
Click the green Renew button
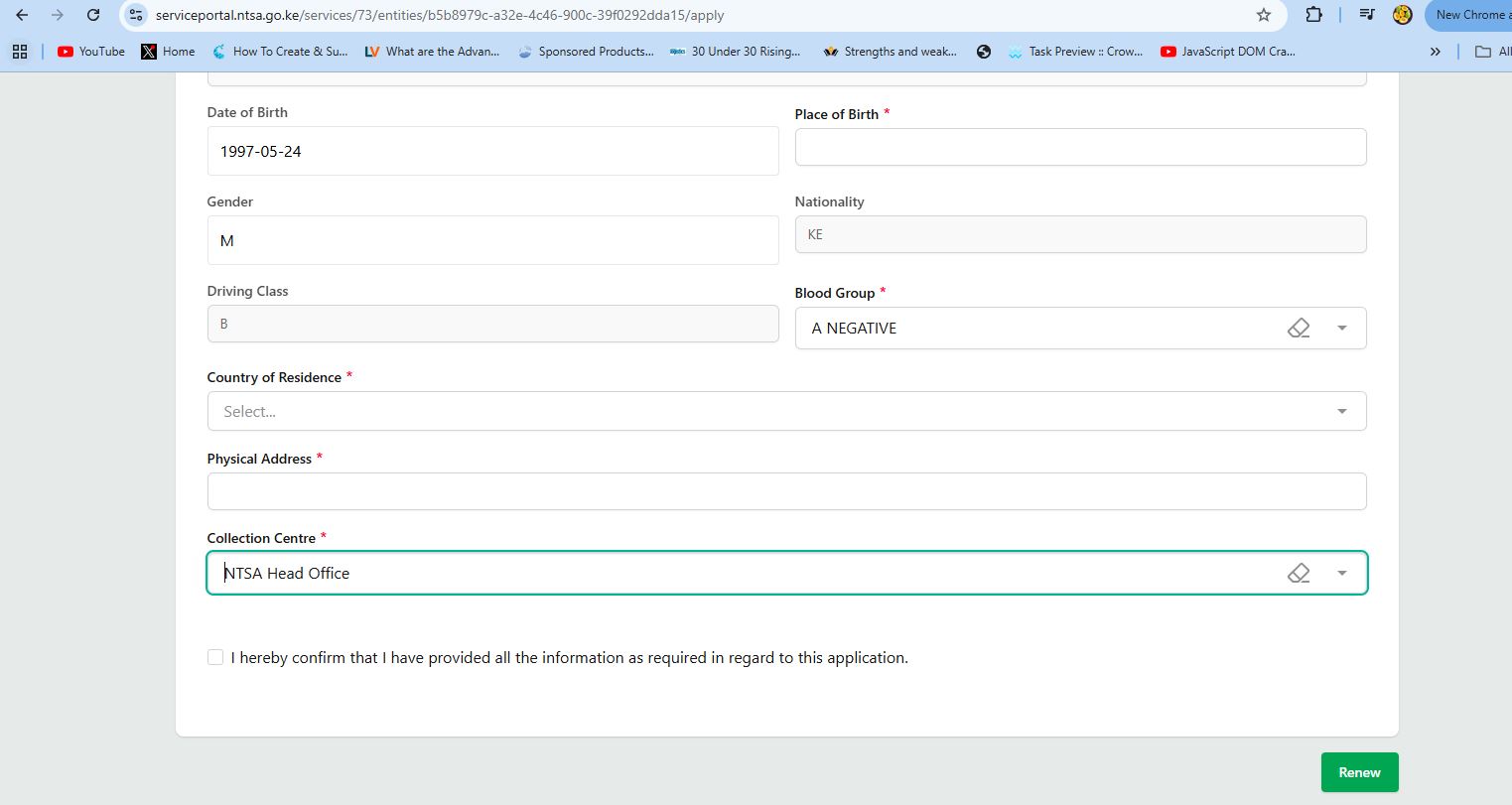point(1358,772)
